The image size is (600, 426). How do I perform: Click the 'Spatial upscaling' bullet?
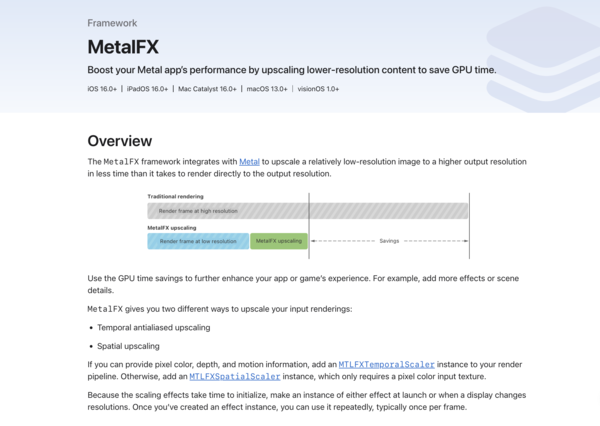[128, 346]
